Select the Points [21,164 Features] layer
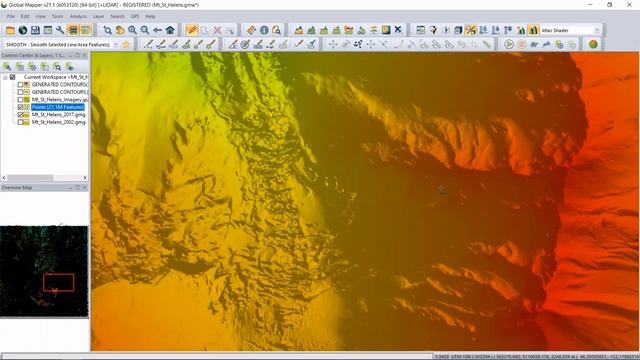This screenshot has height=360, width=640. pos(58,107)
